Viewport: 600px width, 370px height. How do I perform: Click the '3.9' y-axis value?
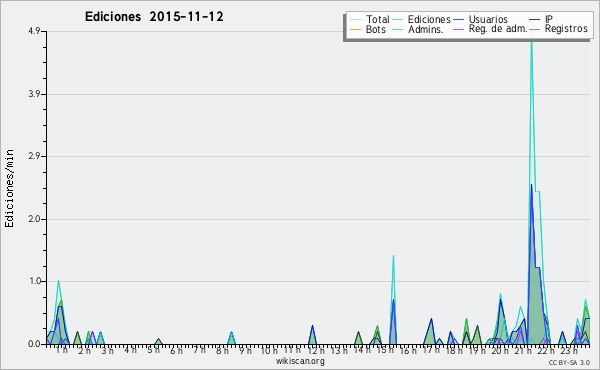tap(34, 94)
